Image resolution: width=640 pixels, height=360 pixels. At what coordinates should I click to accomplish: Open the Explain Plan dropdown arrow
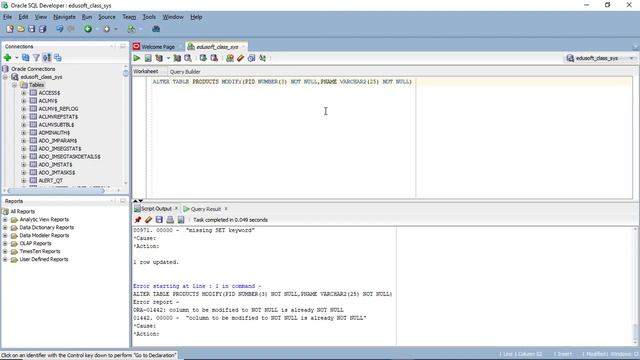click(x=168, y=58)
